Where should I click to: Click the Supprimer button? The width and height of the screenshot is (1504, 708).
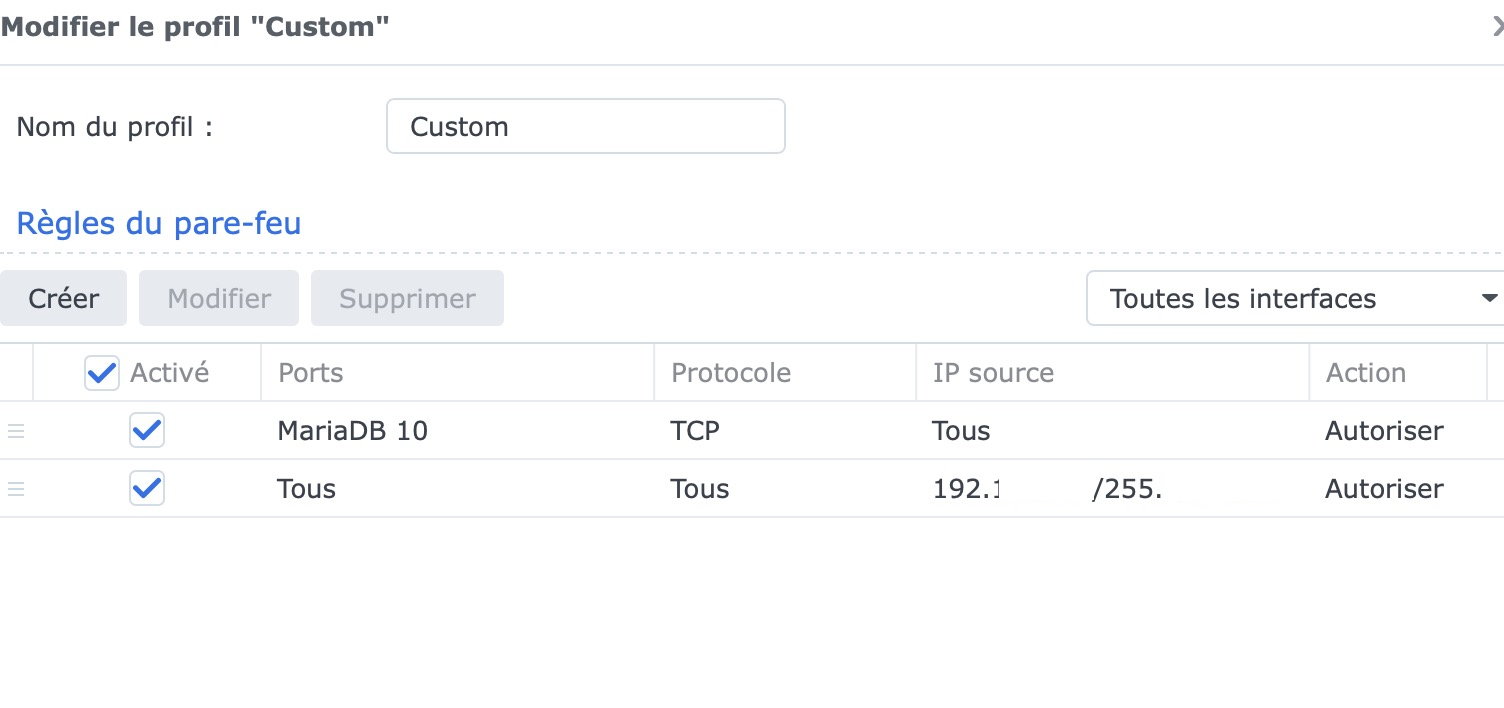click(407, 298)
